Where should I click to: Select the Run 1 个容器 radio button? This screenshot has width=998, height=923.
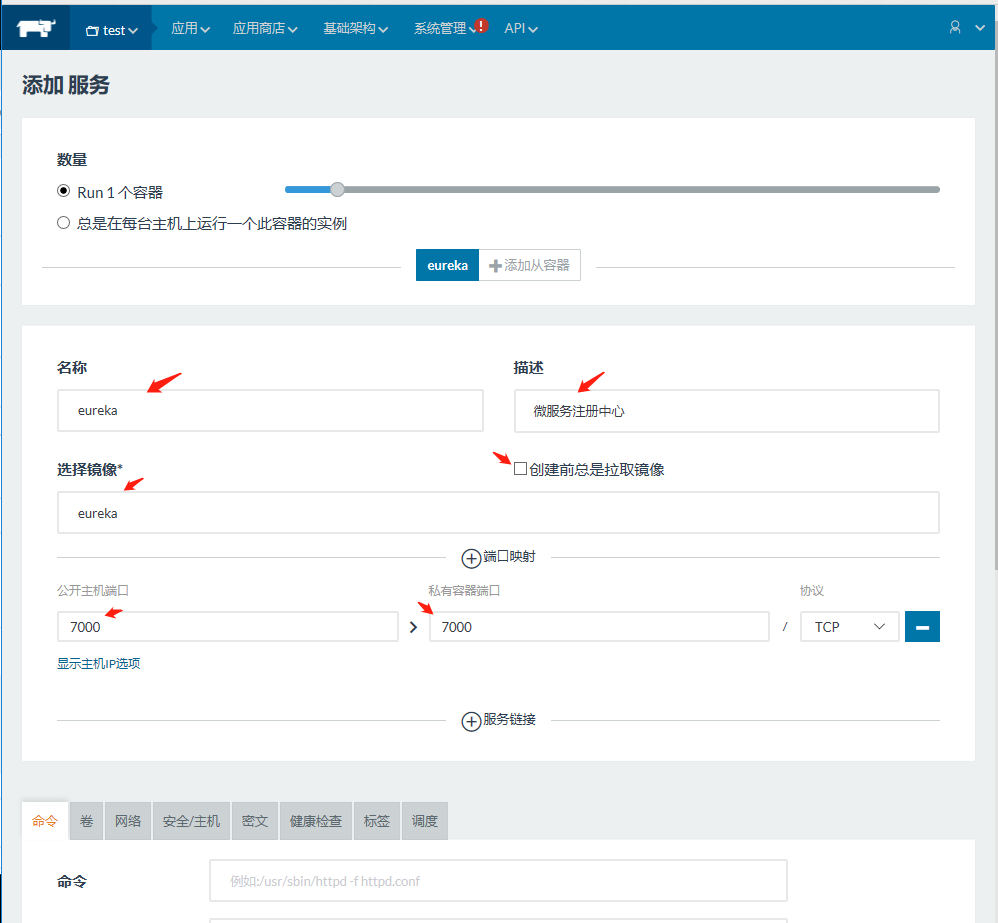[63, 190]
